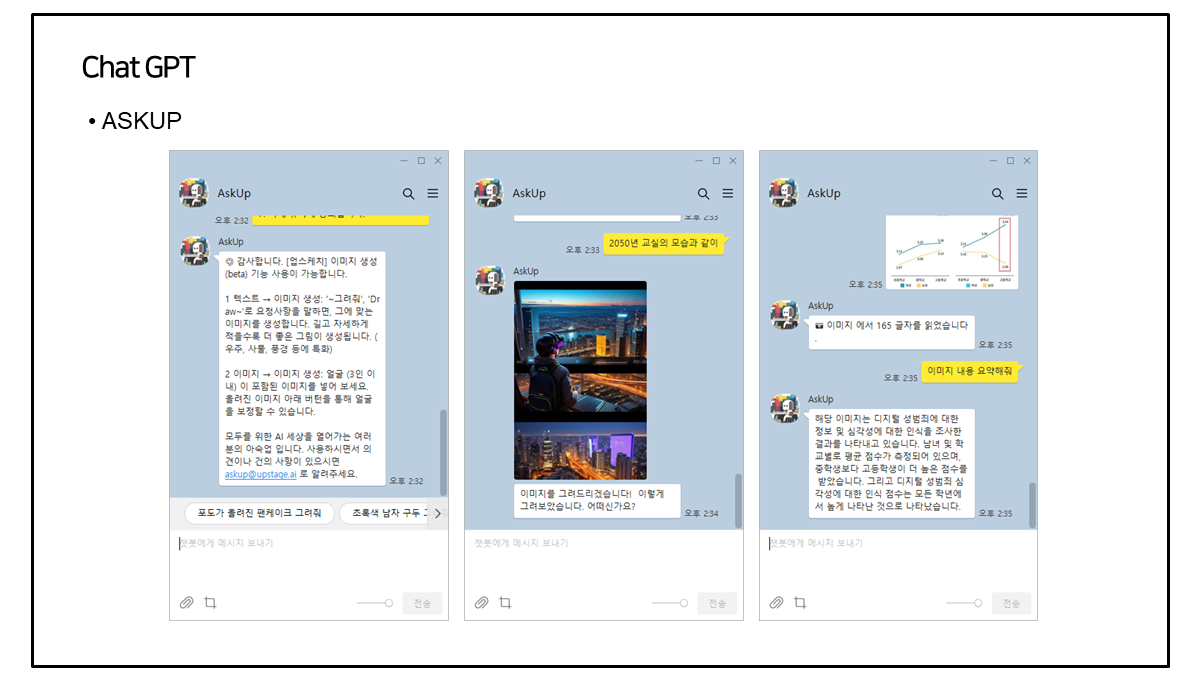Screen dimensions: 1200x675
Task: Click the right window chat scrollbar
Action: [1033, 505]
